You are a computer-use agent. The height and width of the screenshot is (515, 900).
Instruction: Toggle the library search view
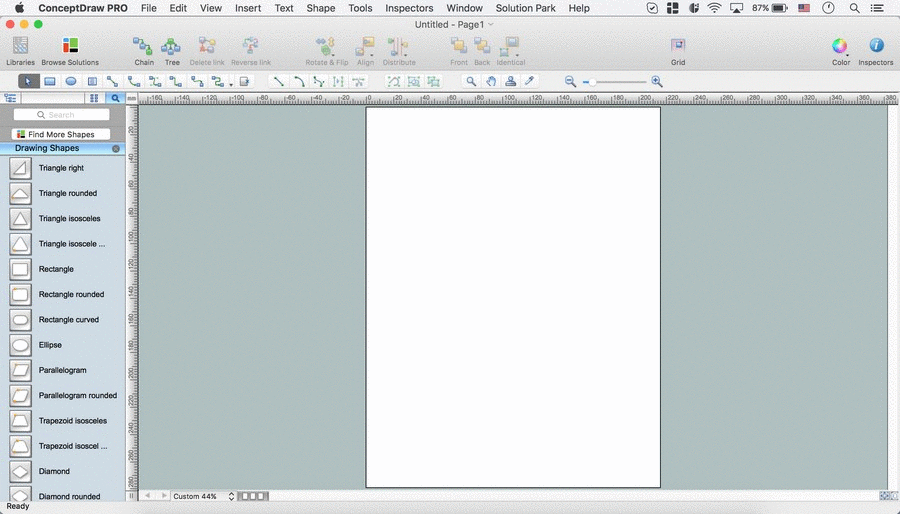coord(115,98)
